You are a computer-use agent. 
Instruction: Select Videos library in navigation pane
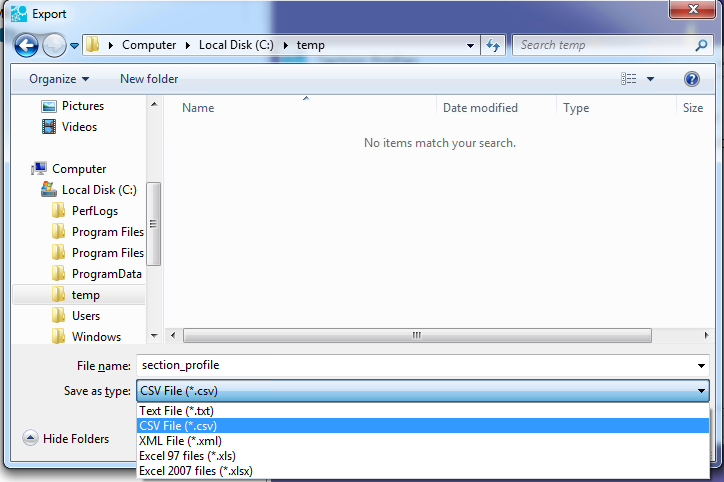79,127
